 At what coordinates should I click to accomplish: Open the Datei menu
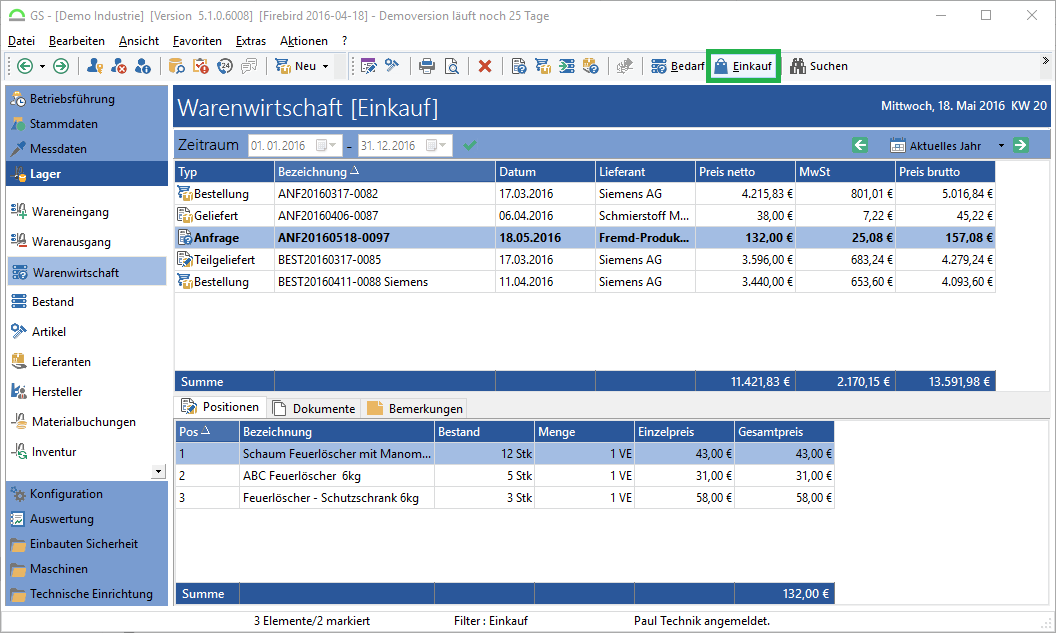click(22, 41)
